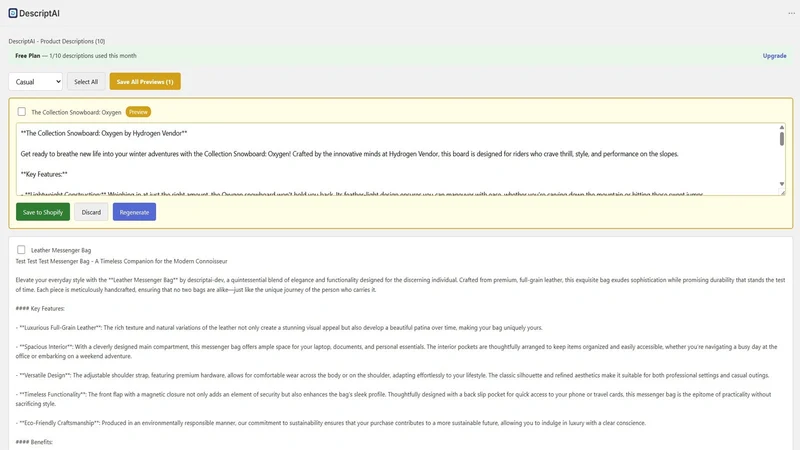This screenshot has height=450, width=800.
Task: Click the DescriptAI logo icon
Action: pos(13,13)
